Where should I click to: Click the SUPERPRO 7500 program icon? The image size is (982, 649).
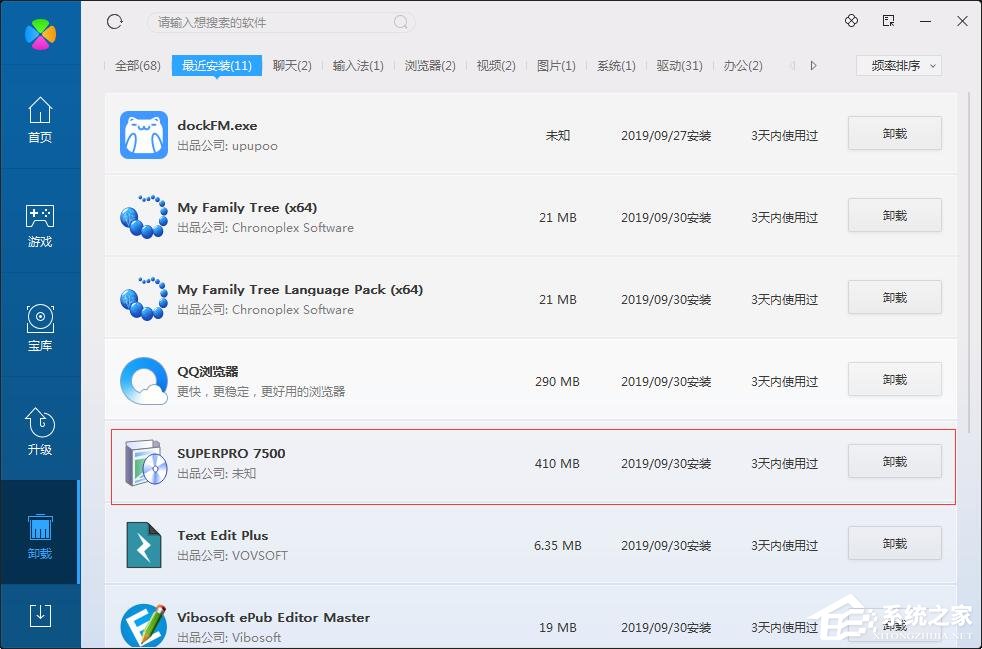(x=143, y=463)
